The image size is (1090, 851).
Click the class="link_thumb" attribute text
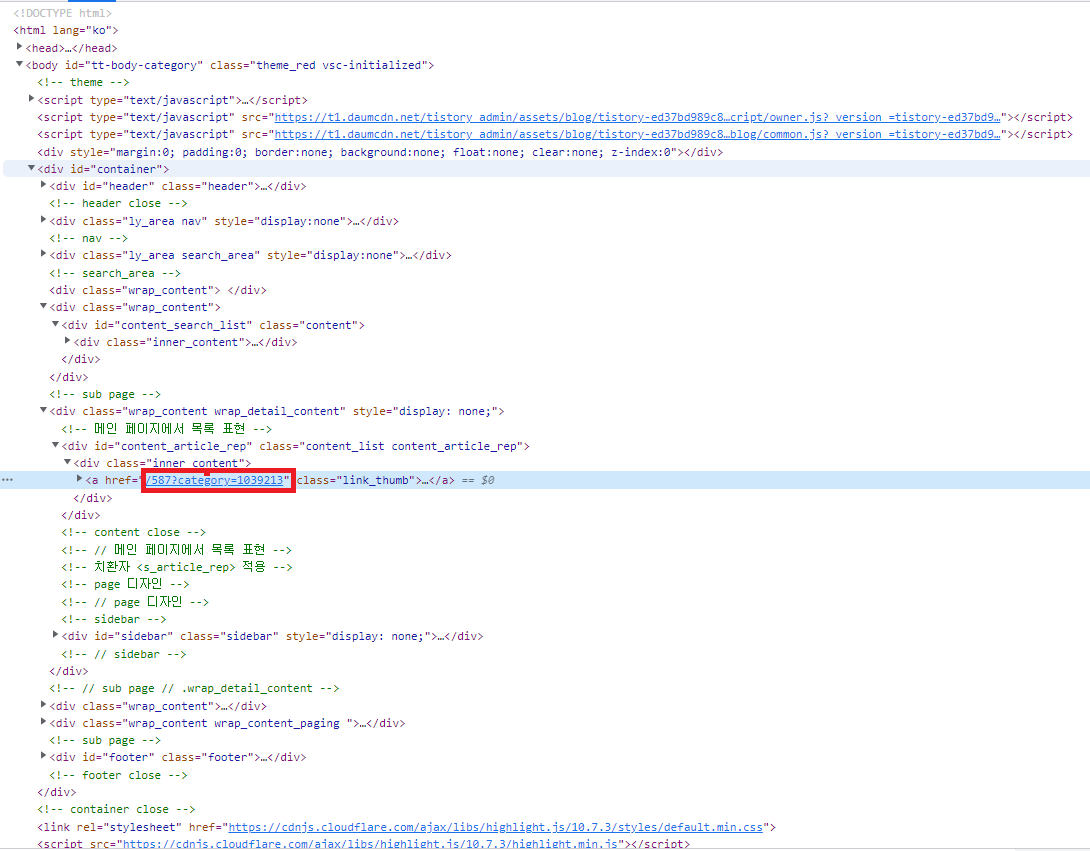click(x=356, y=480)
